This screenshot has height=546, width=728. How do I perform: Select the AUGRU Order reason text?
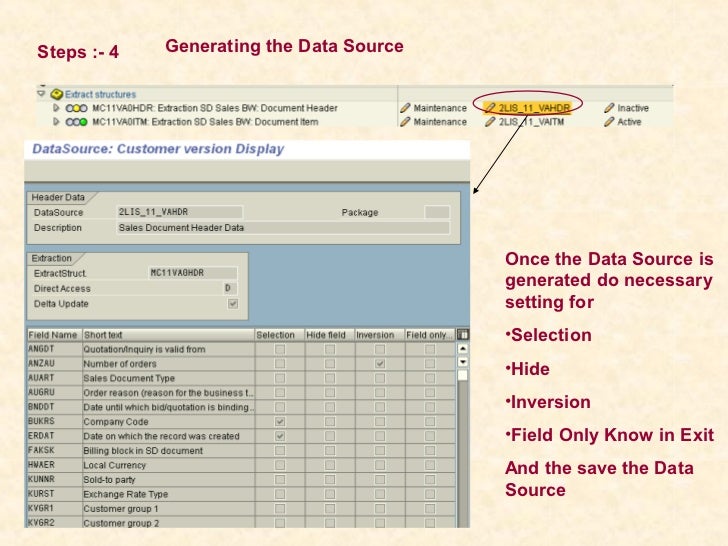click(x=169, y=393)
